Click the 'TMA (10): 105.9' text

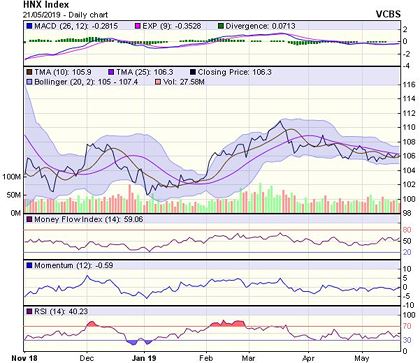pyautogui.click(x=63, y=72)
